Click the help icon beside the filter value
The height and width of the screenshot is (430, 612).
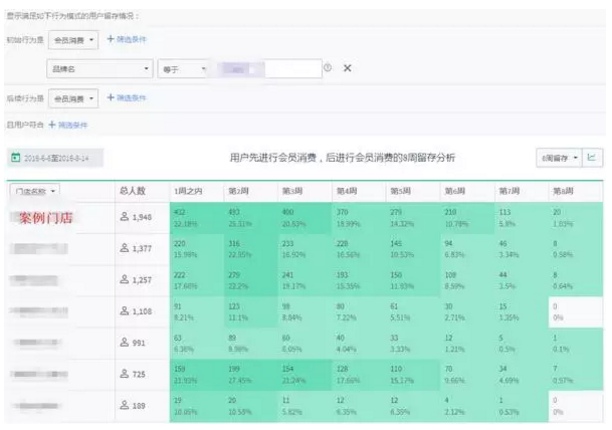pos(327,68)
